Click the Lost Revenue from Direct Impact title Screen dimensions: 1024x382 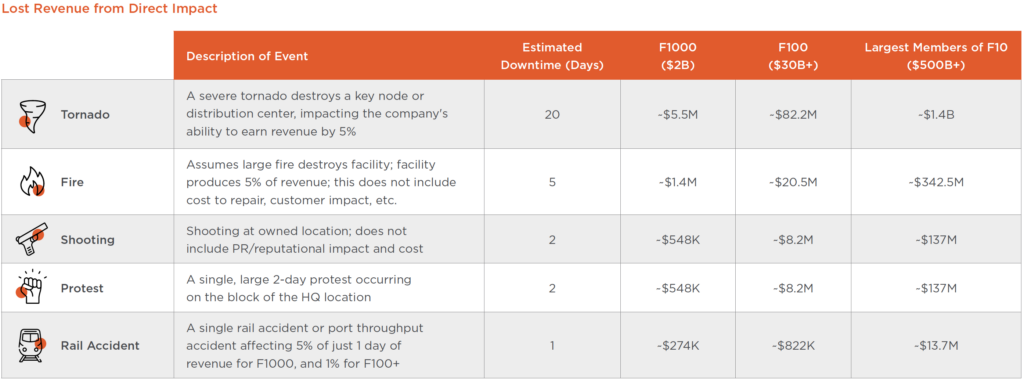pyautogui.click(x=110, y=9)
